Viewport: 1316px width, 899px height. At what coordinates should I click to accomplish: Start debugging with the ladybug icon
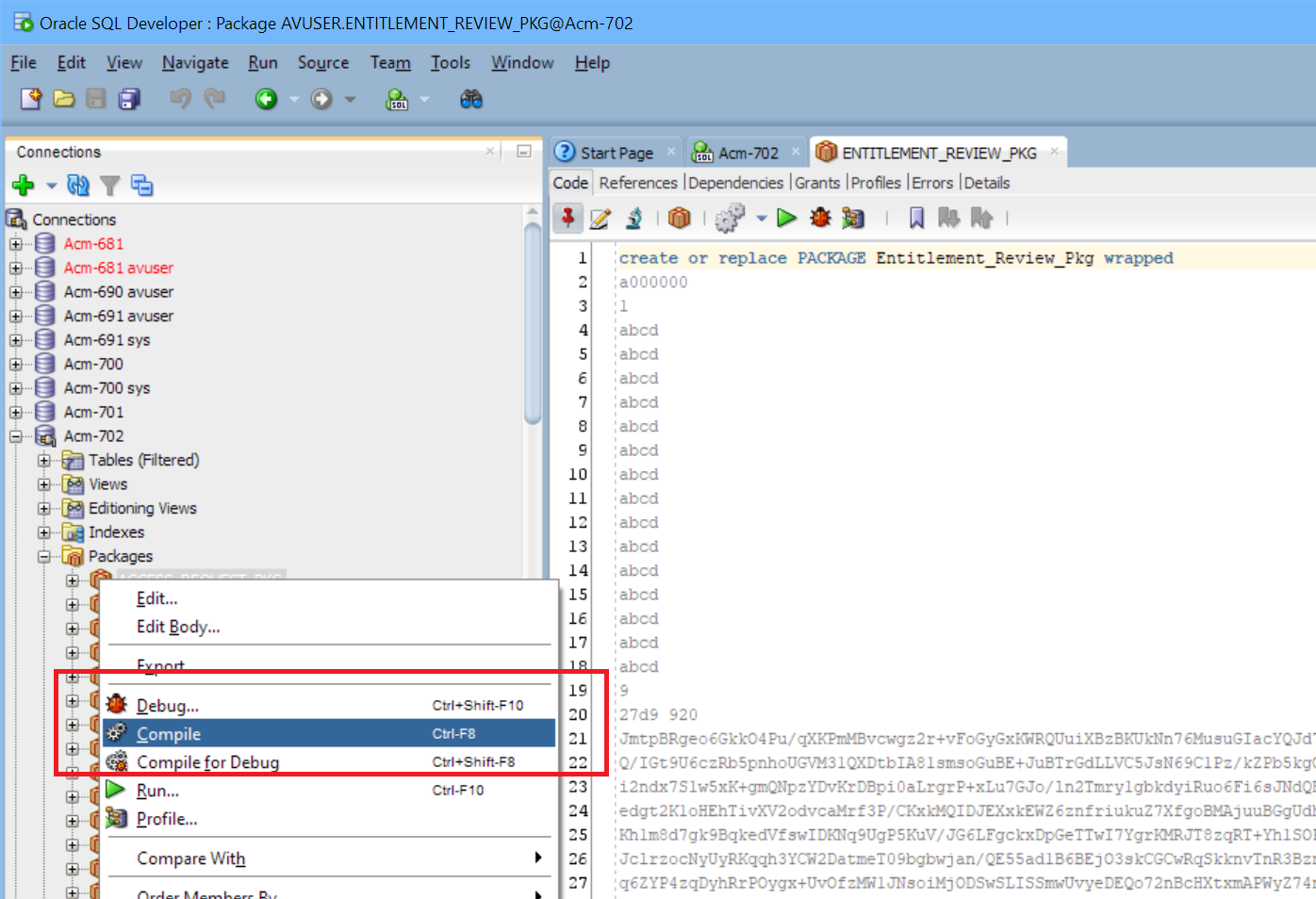pyautogui.click(x=819, y=218)
